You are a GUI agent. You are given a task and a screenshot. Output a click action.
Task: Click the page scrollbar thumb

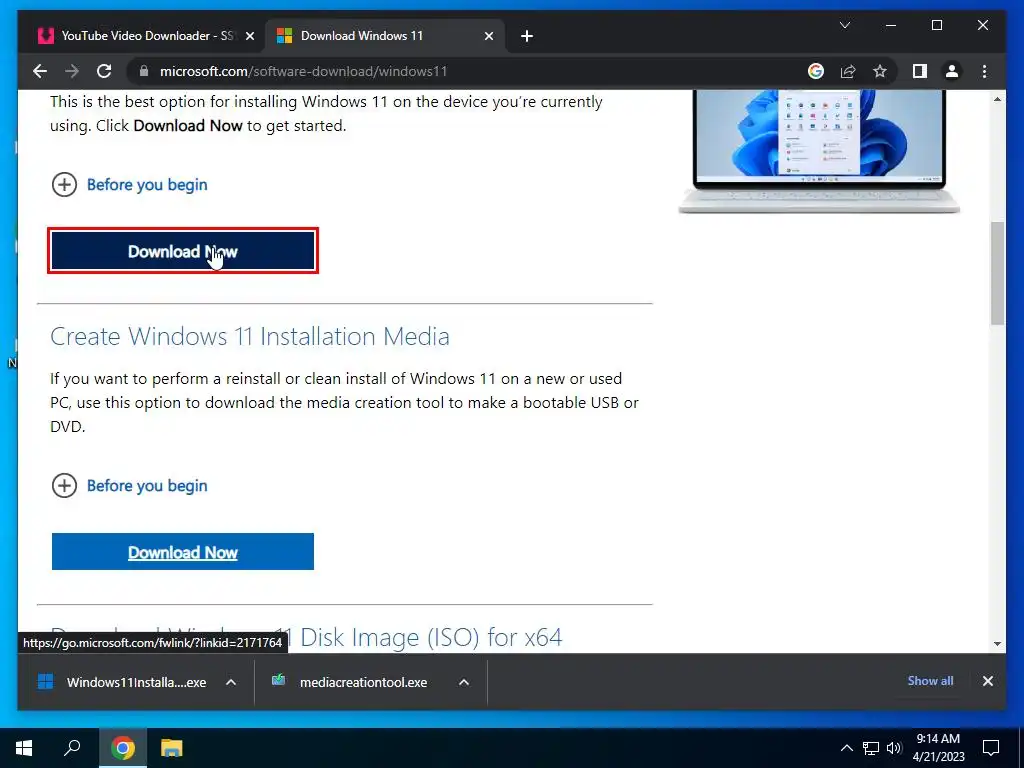tap(997, 273)
